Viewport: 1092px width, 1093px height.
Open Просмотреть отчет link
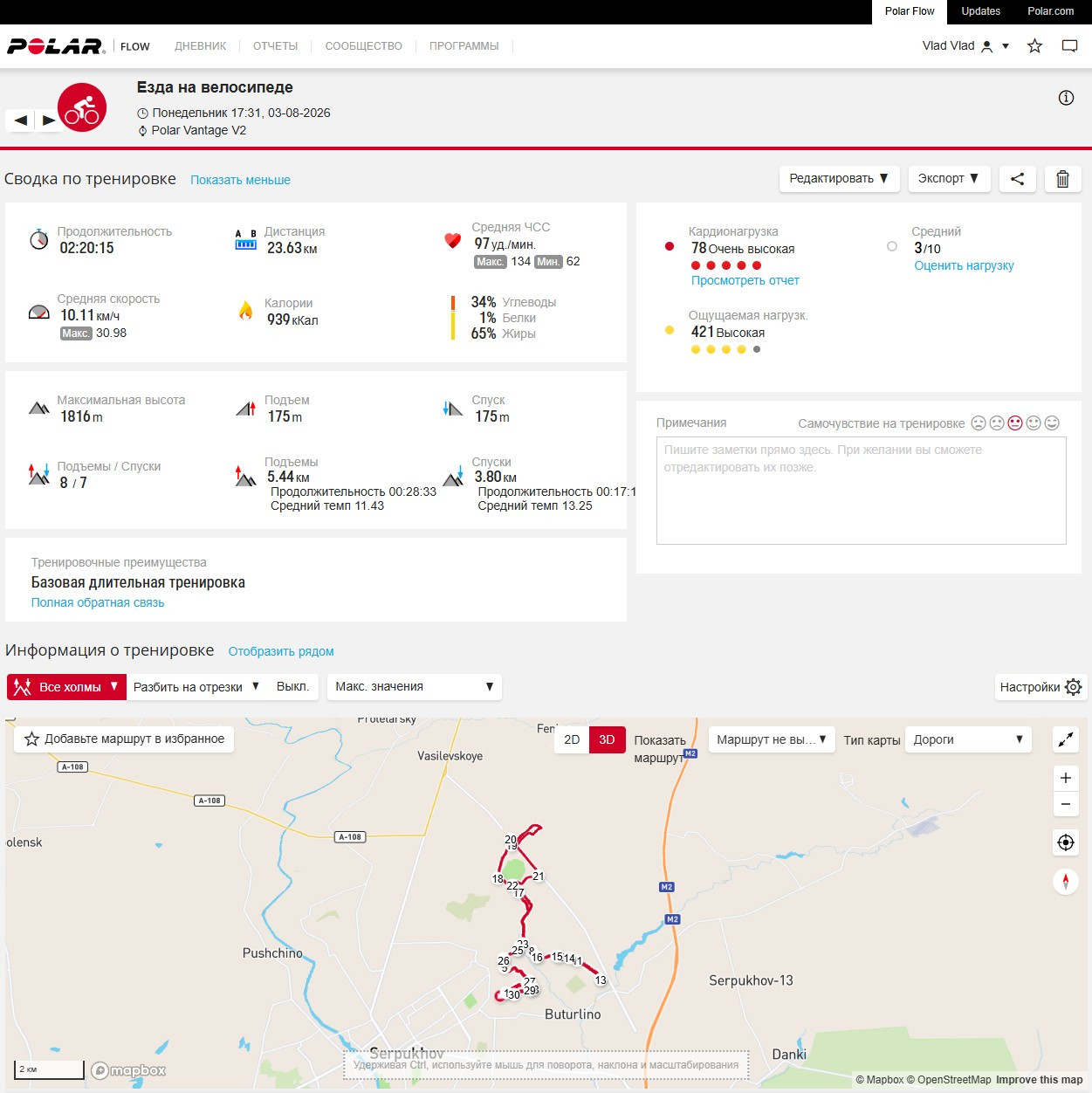[745, 280]
